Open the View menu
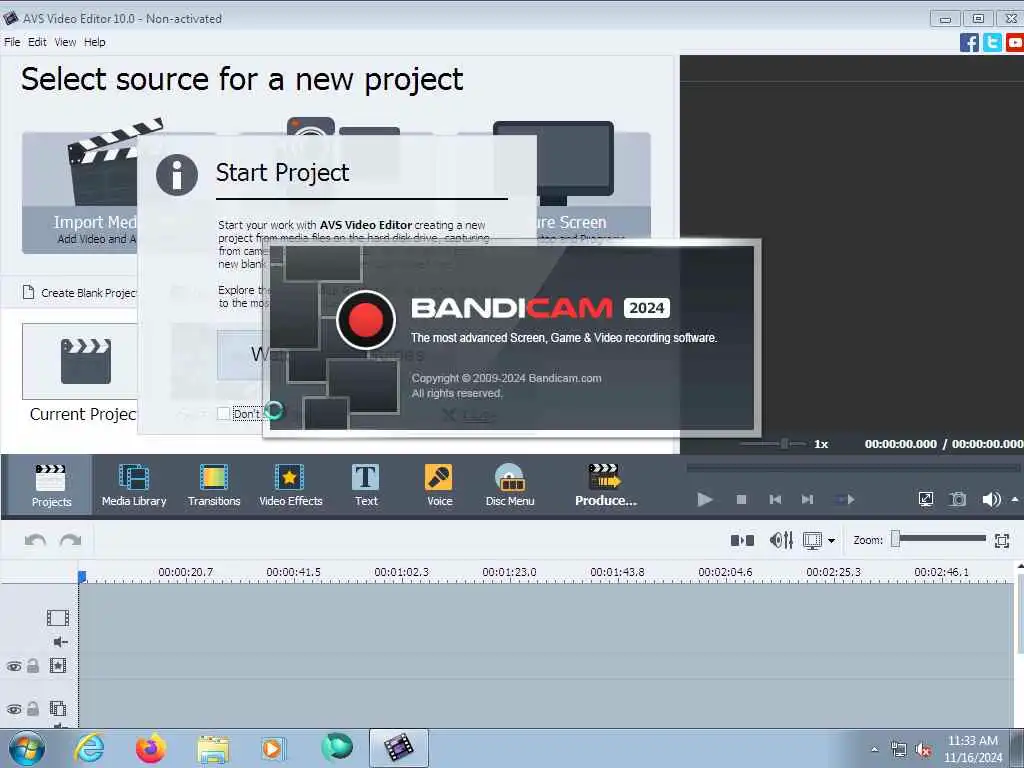 click(65, 42)
